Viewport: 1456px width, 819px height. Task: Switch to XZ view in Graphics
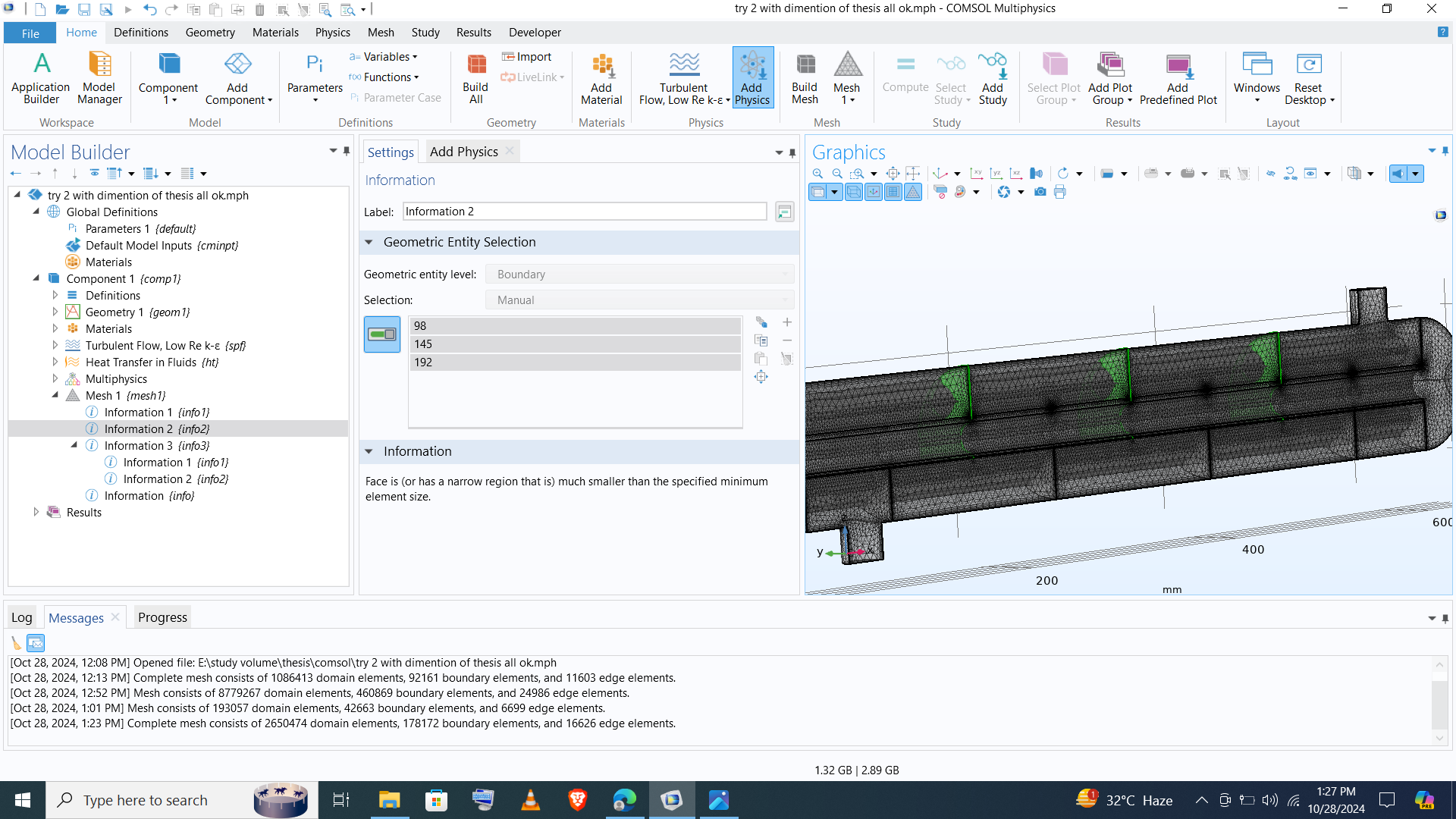pyautogui.click(x=1016, y=174)
